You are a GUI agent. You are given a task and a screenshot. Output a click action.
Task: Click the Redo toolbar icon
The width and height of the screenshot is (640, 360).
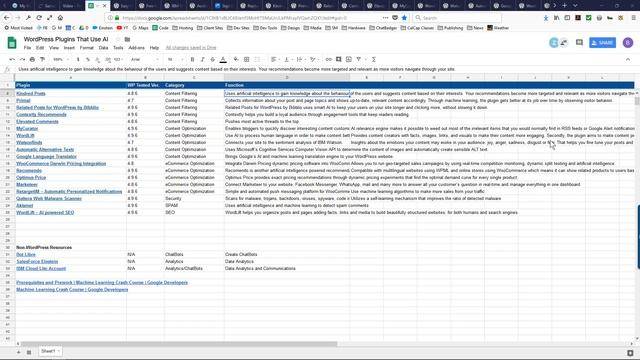coord(22,60)
